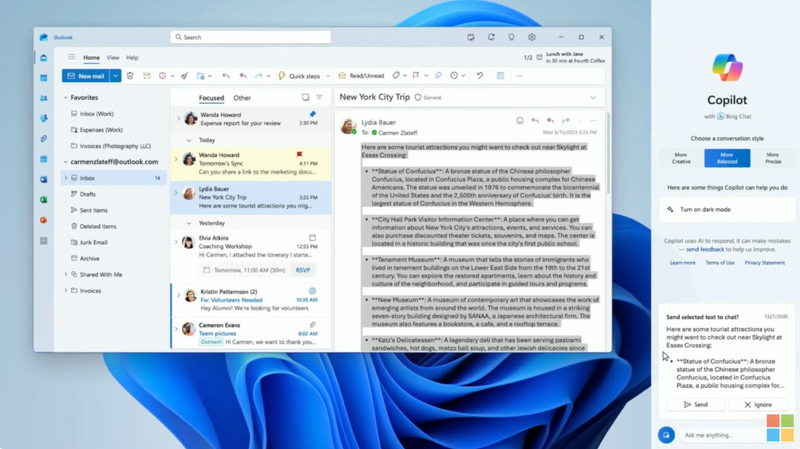Click the Categorize tag icon
Viewport: 800px width, 449px height.
[396, 76]
